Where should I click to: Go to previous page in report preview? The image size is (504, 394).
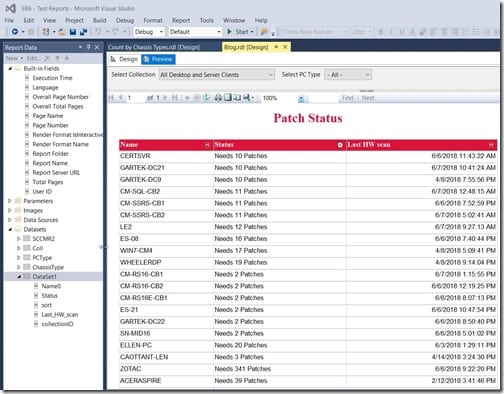(120, 98)
